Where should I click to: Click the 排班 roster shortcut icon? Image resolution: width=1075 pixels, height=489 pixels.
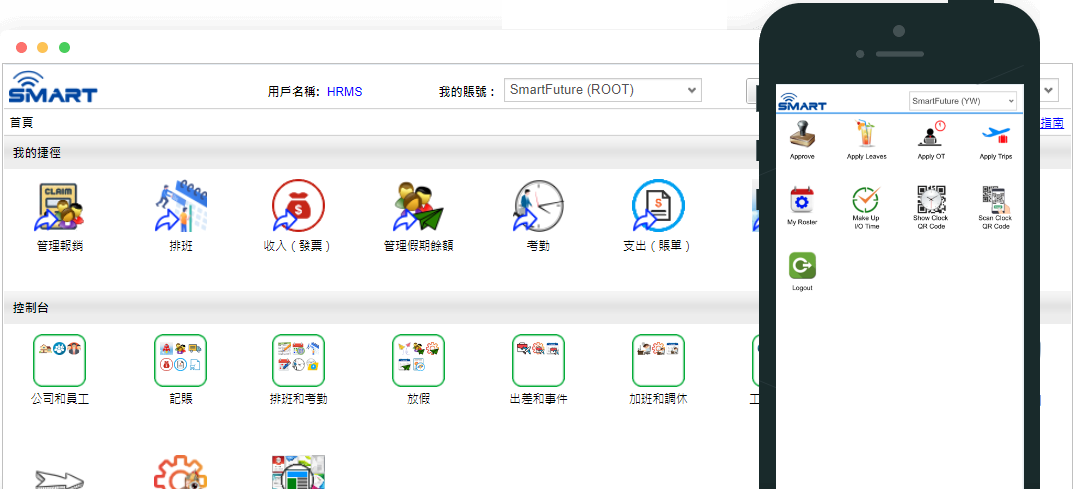tap(180, 206)
